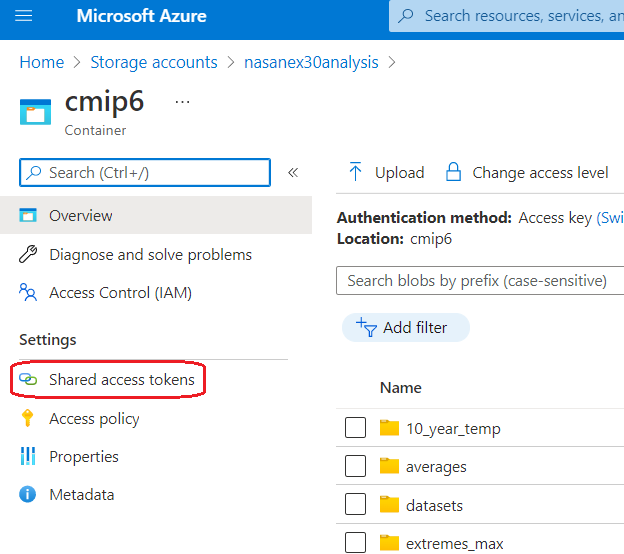
Task: Click the bars icon for Properties
Action: 28,456
